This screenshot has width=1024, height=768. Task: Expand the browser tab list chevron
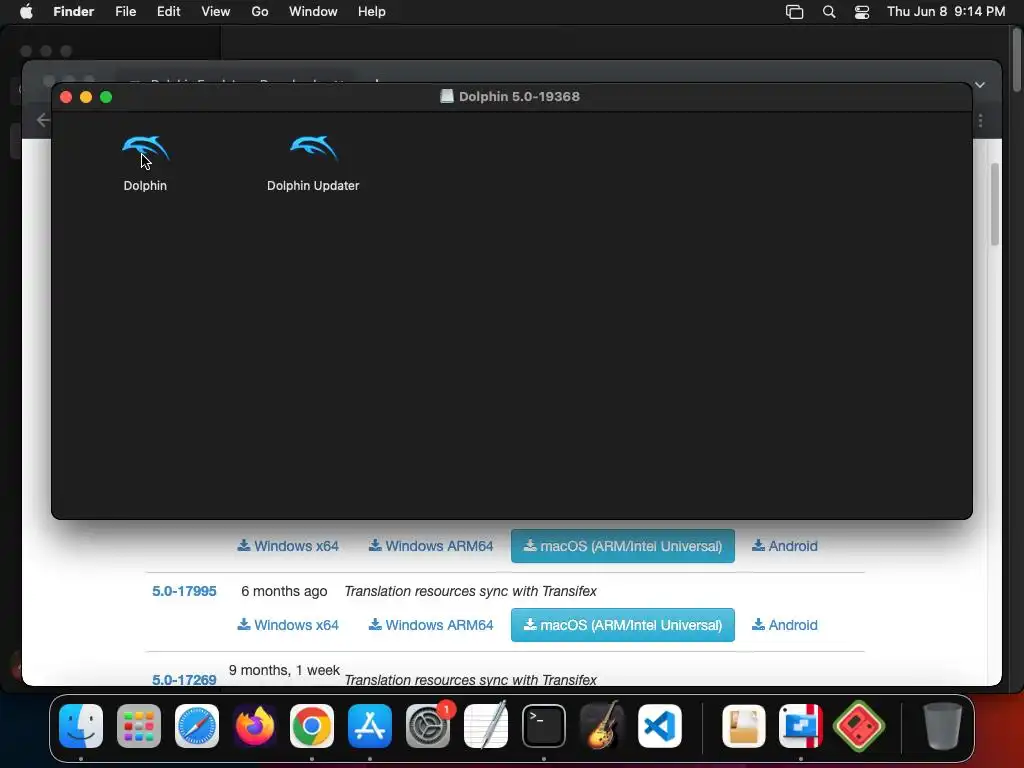coord(980,85)
